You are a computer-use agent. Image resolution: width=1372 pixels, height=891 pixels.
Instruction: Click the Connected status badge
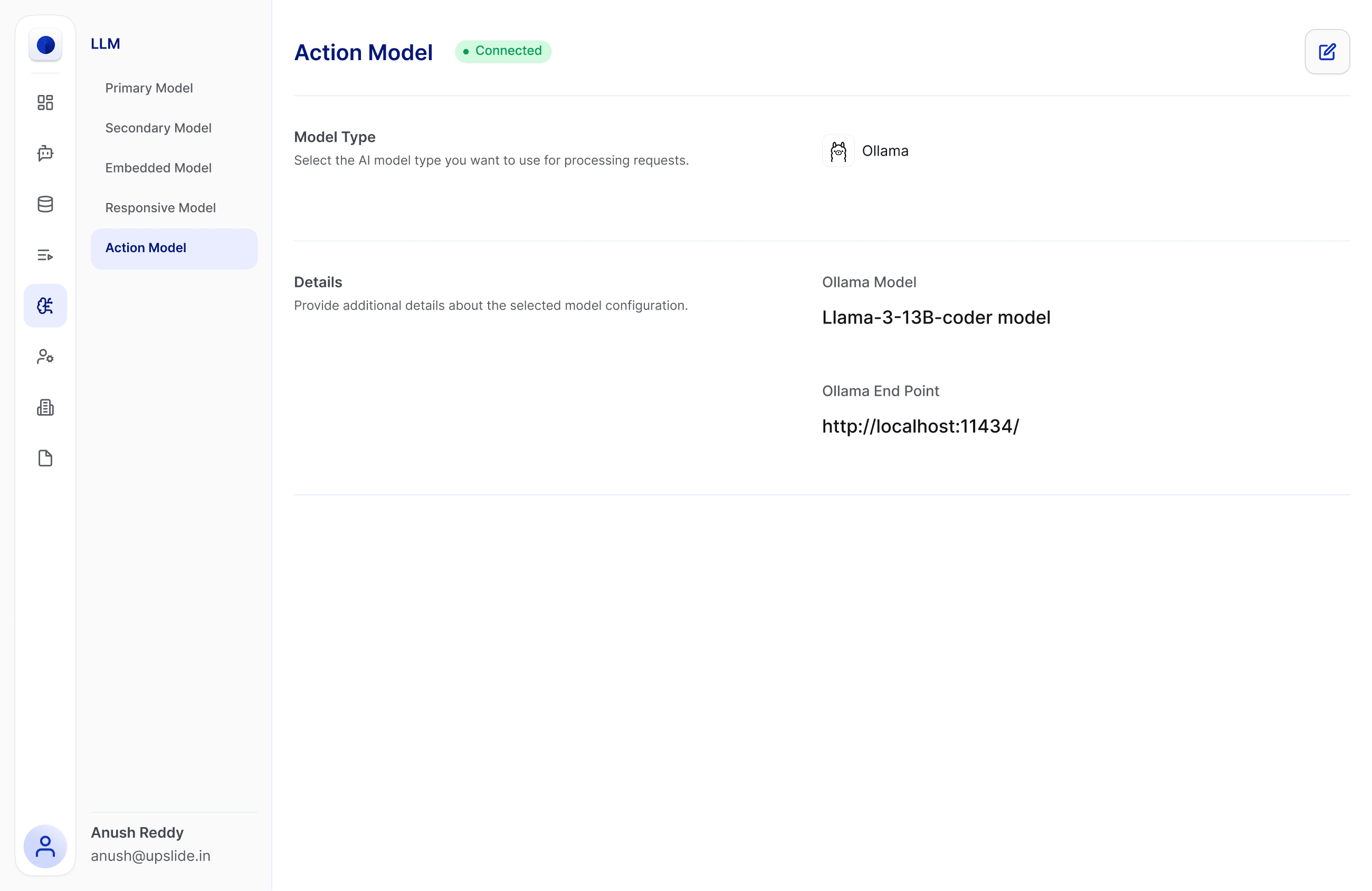point(503,51)
